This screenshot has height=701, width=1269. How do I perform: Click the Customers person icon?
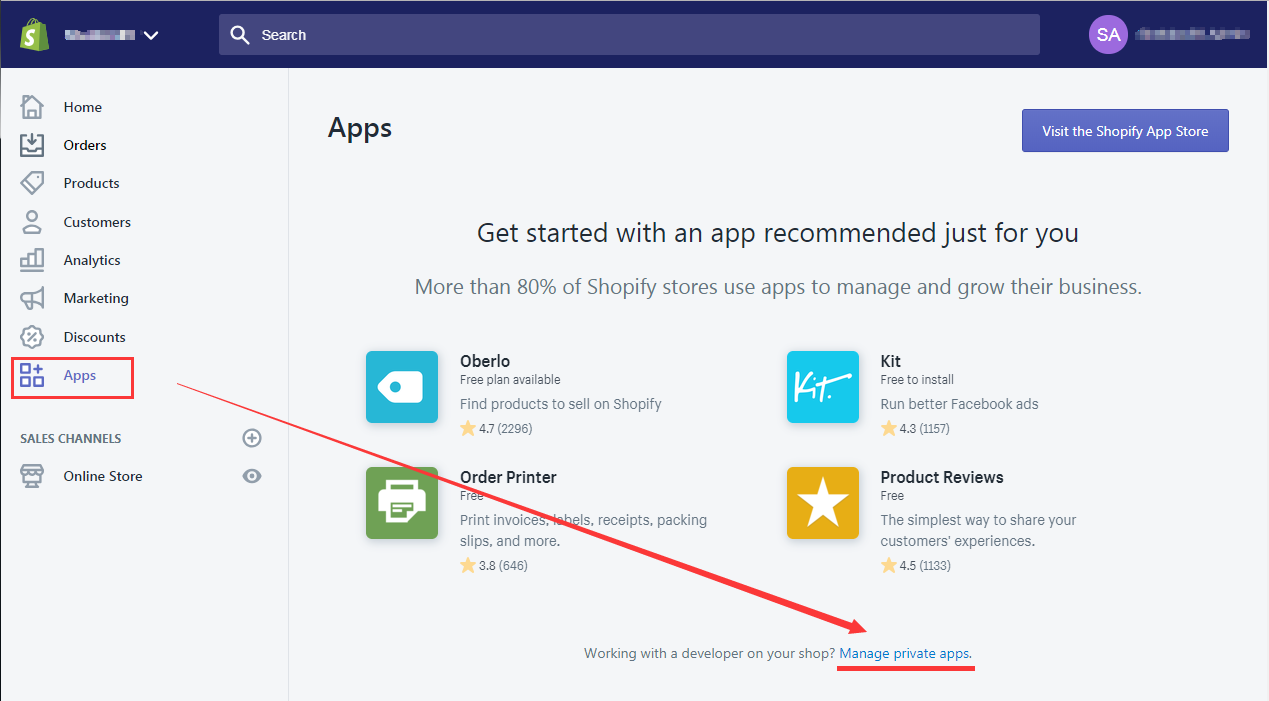[32, 222]
